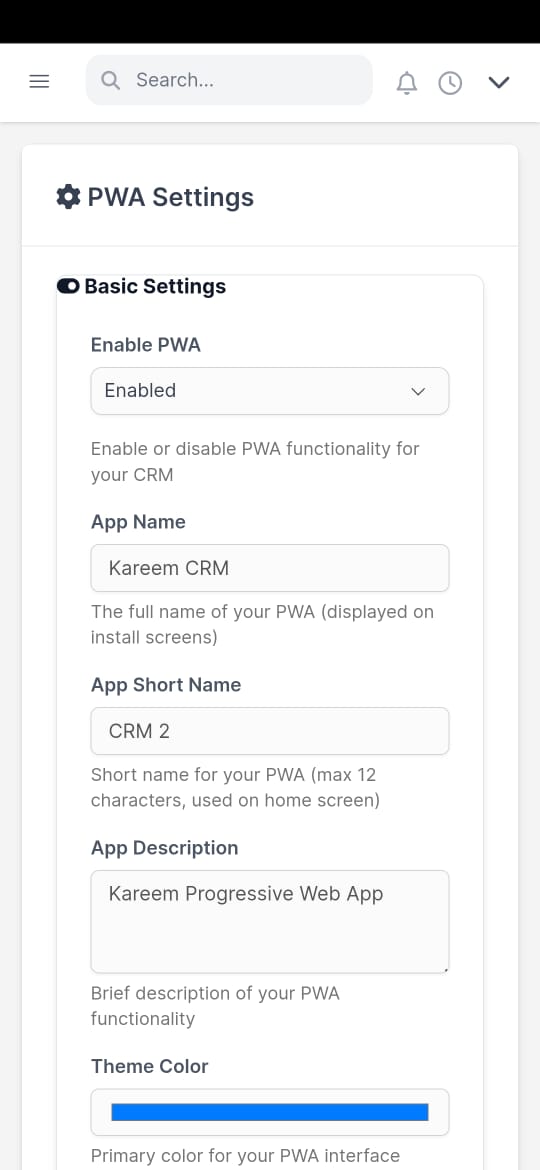
Task: Open the clock timesheets icon
Action: 450,83
